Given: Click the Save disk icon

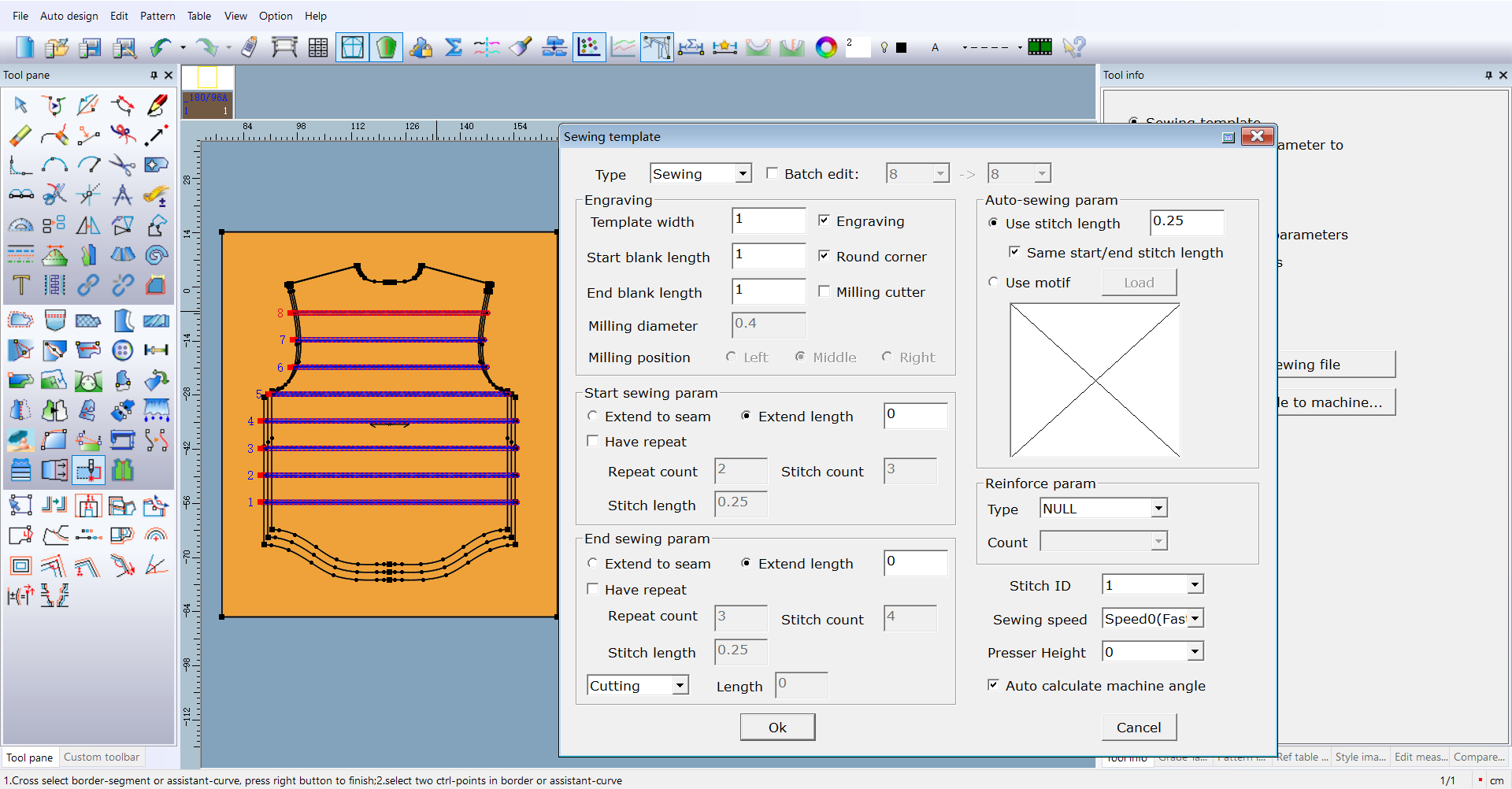Looking at the screenshot, I should [x=91, y=47].
